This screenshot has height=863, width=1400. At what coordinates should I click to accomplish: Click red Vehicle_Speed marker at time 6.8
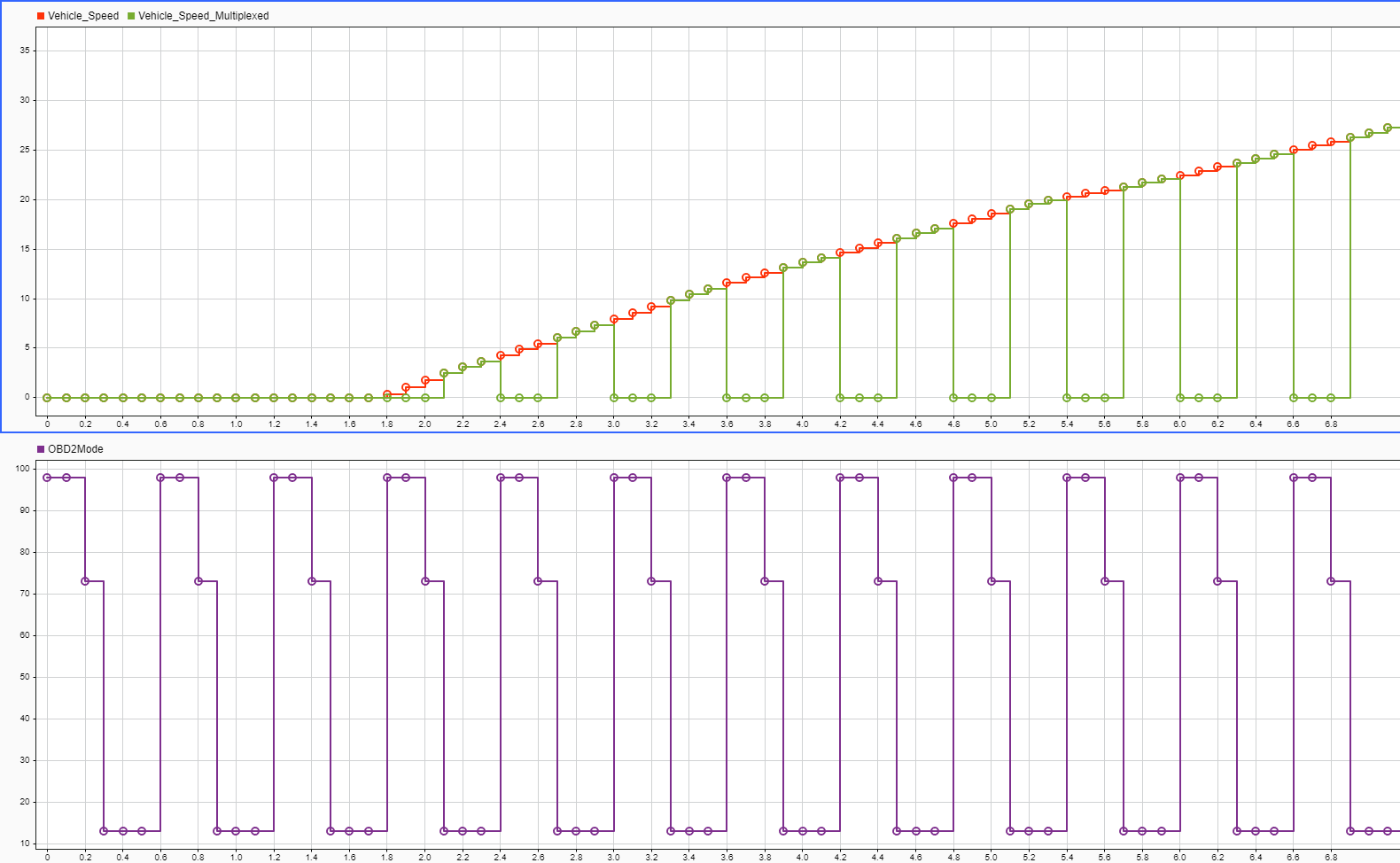pos(1331,142)
